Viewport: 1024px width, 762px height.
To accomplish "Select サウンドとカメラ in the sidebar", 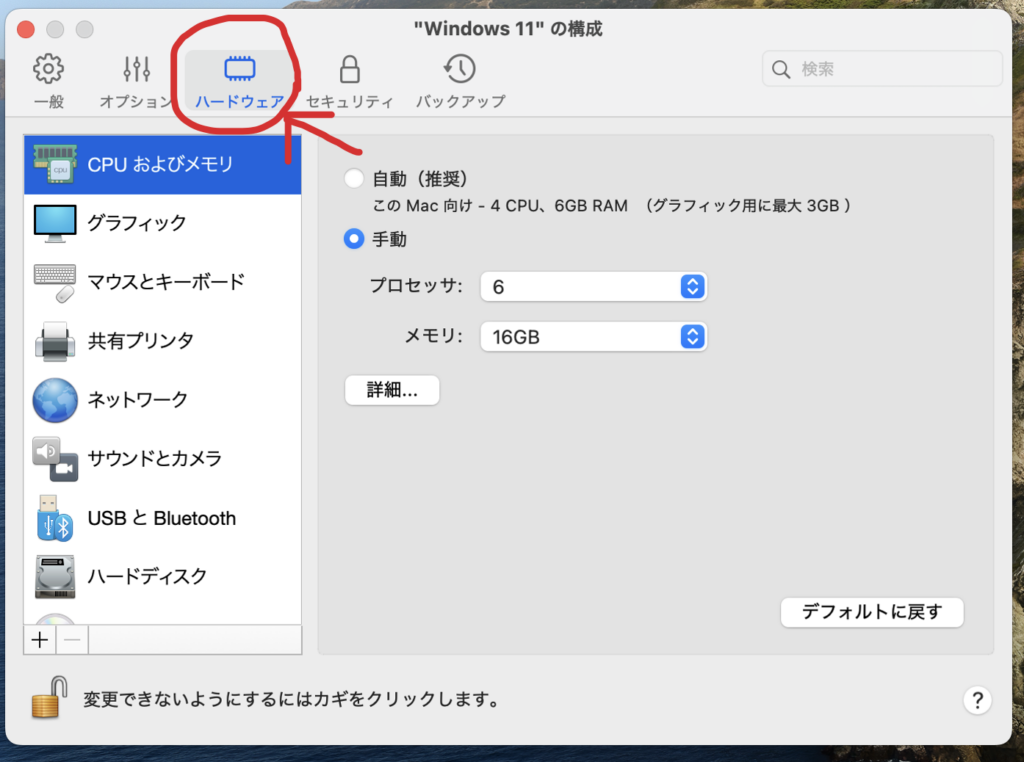I will [163, 459].
